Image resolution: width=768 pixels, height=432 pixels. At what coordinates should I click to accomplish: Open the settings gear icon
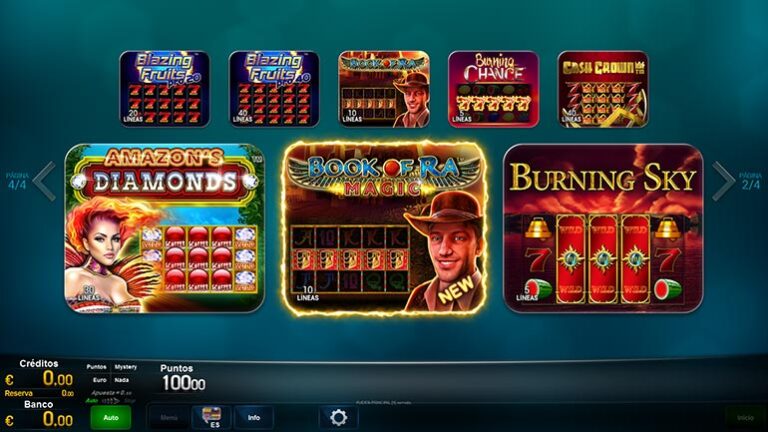coord(338,417)
